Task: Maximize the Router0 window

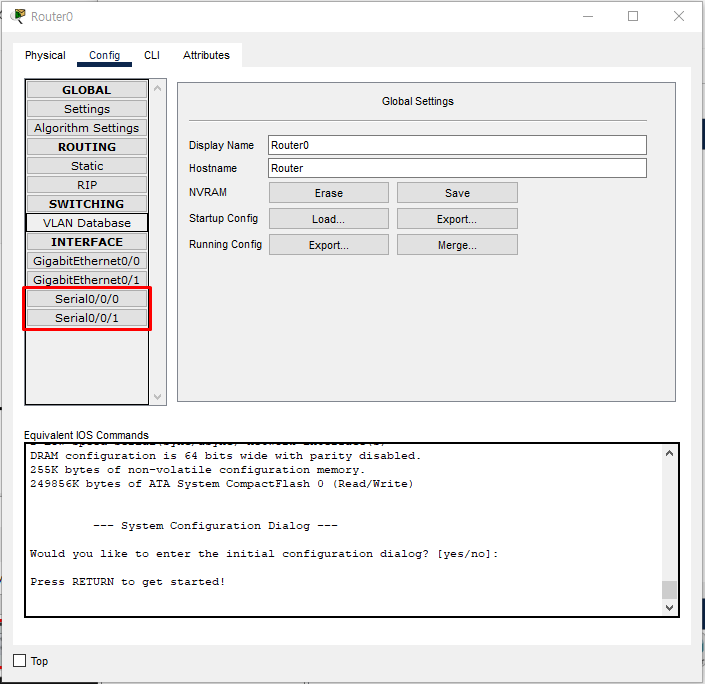Action: [x=633, y=16]
